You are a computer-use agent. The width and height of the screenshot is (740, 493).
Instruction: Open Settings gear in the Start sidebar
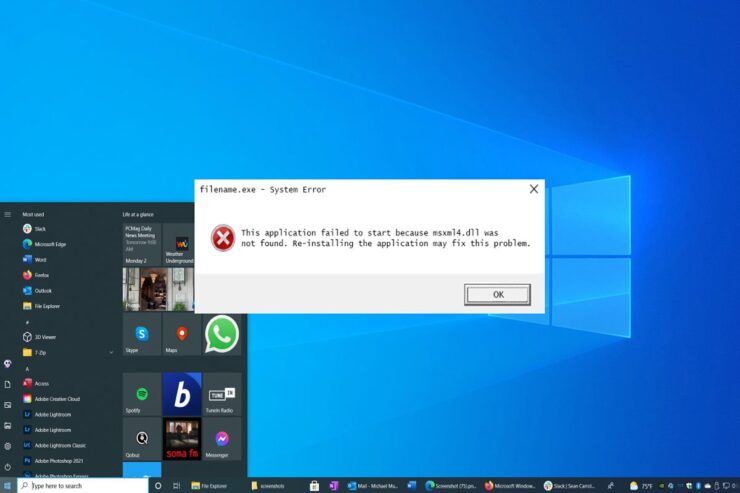pyautogui.click(x=8, y=446)
